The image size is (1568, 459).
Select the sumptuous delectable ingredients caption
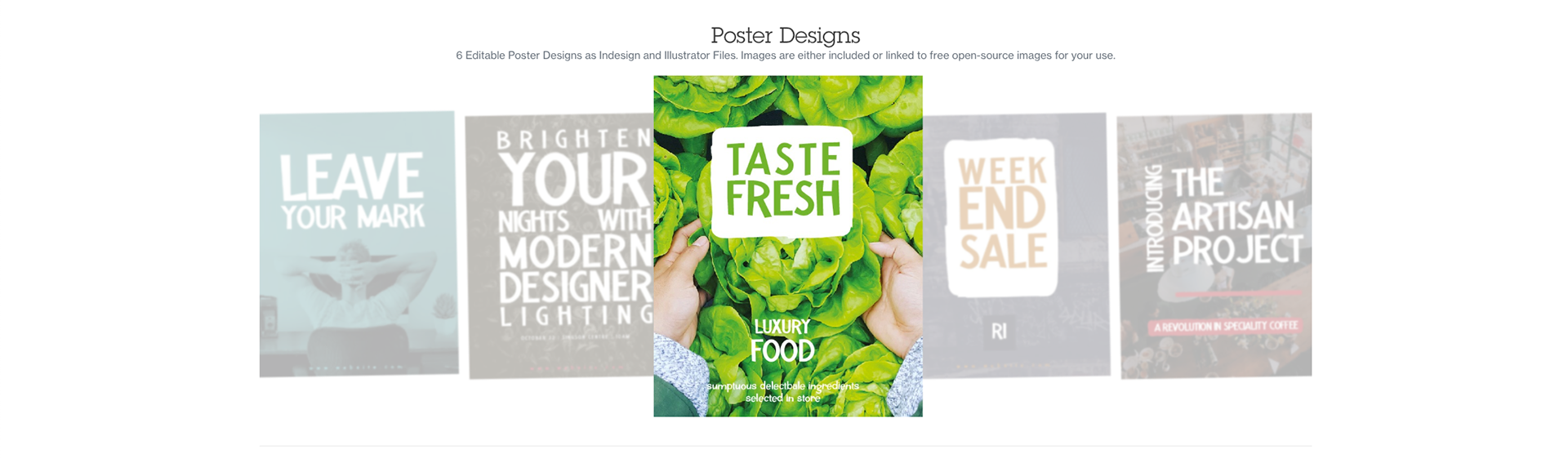tap(782, 392)
